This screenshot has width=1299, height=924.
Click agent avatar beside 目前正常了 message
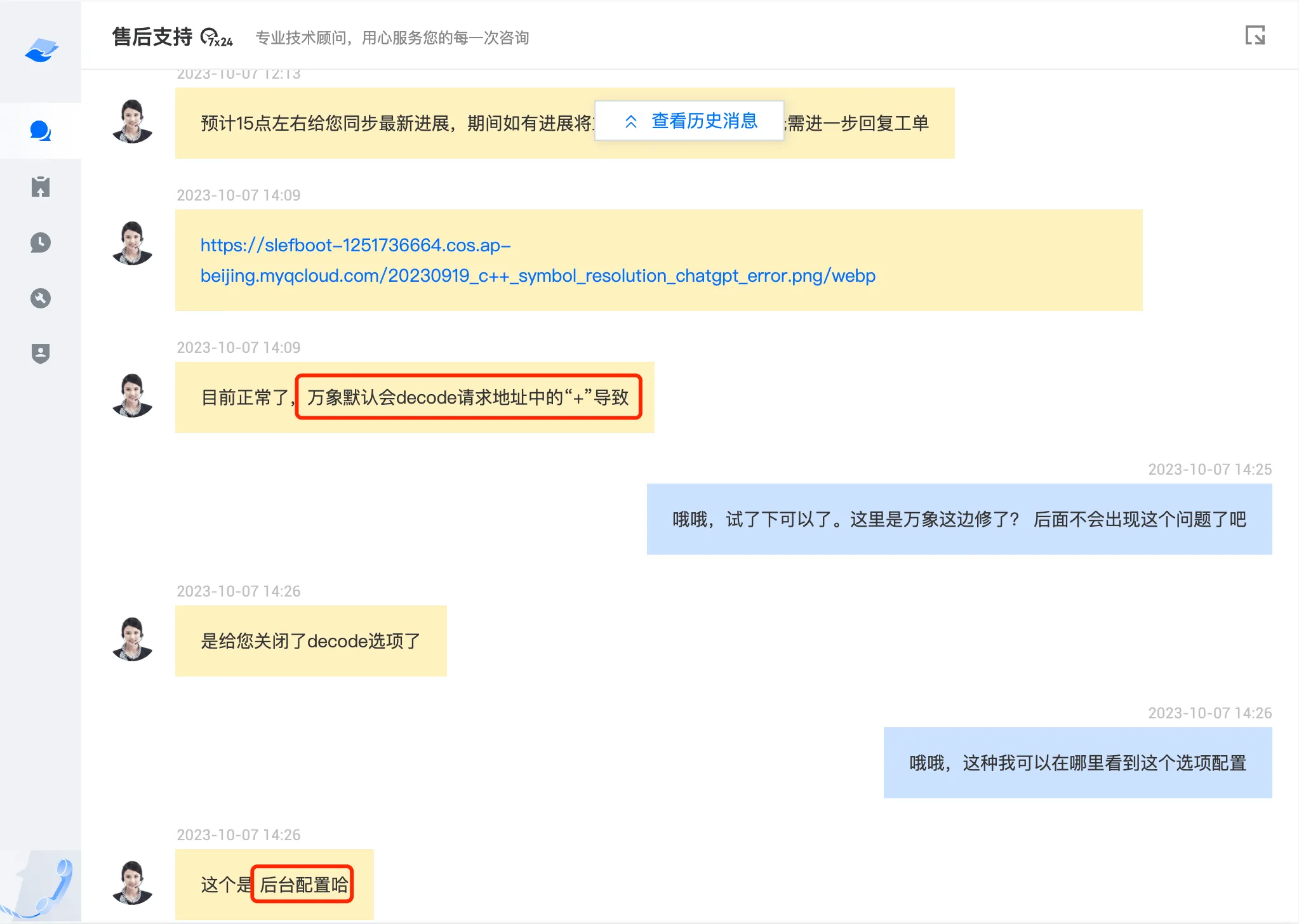133,395
